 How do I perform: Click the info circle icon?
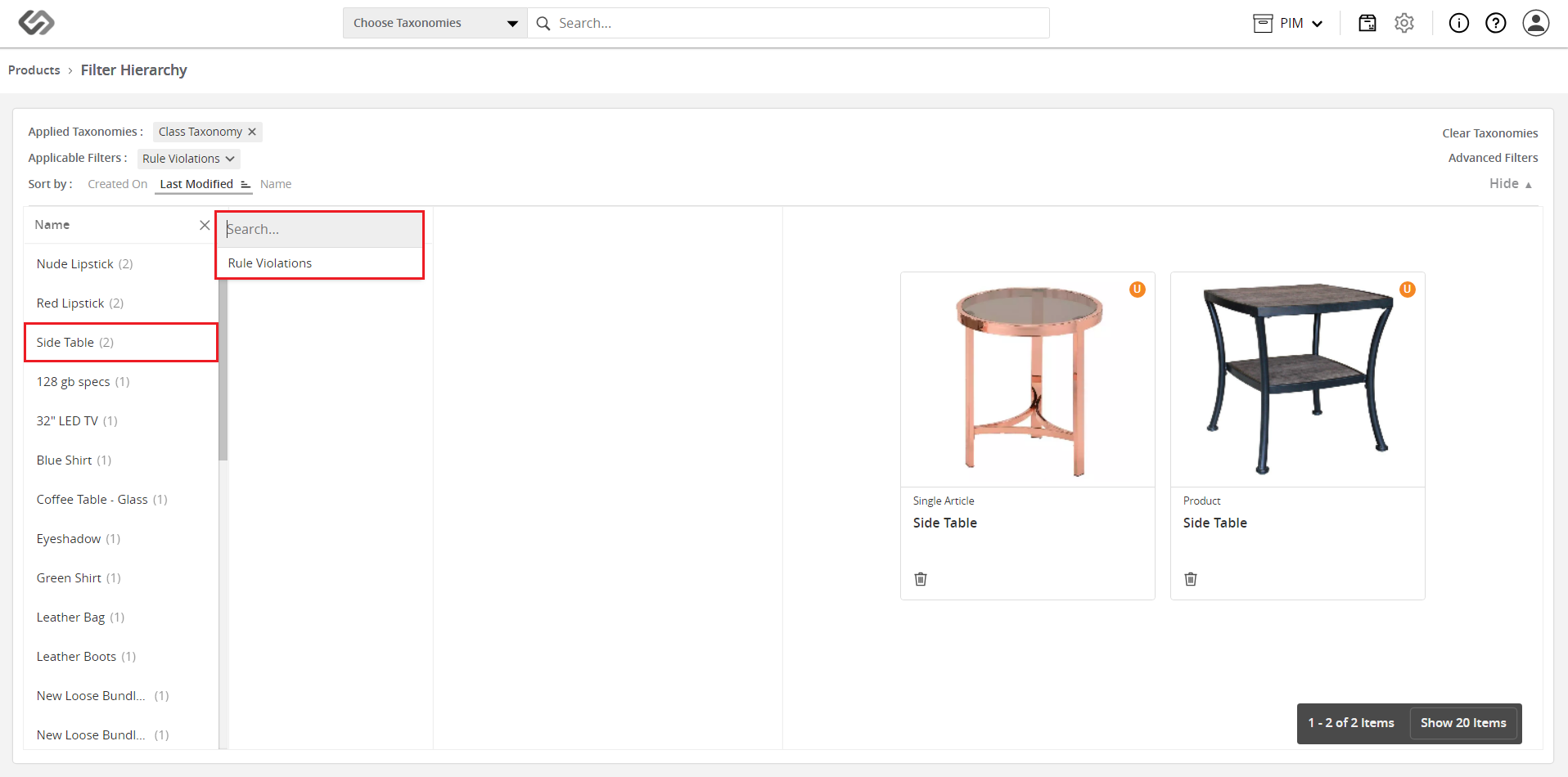tap(1458, 23)
